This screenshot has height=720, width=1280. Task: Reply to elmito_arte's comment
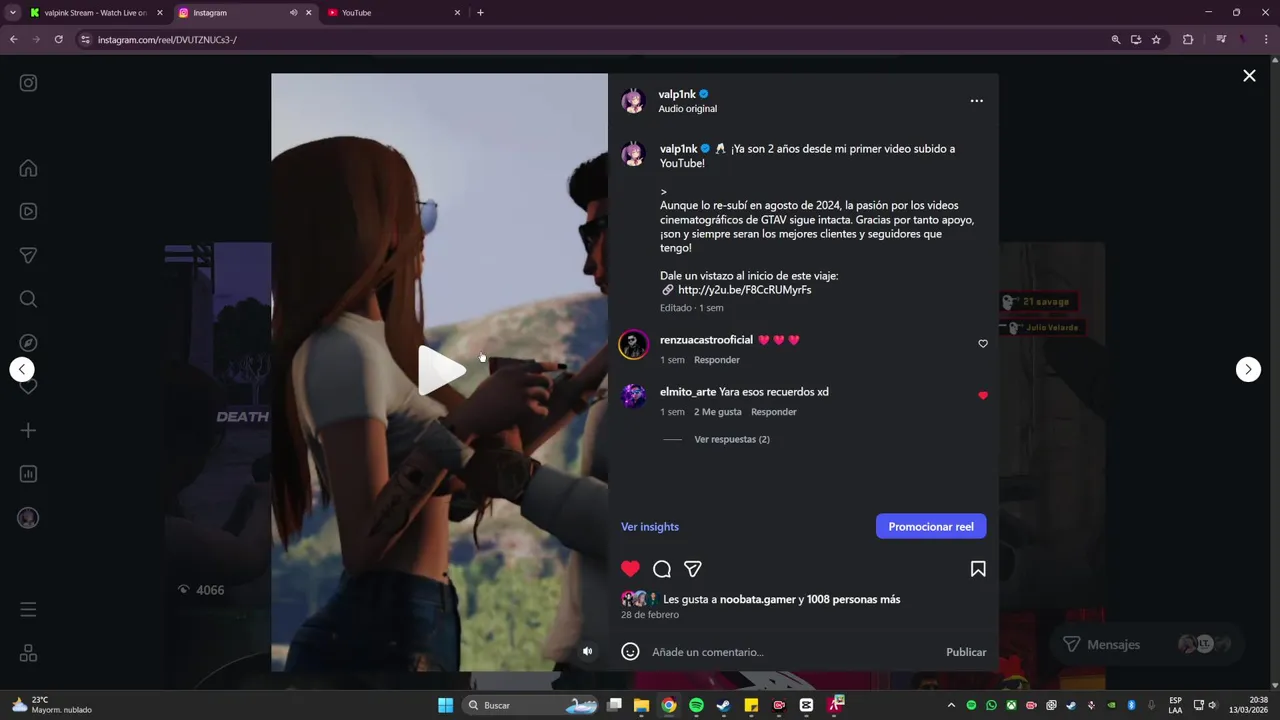point(774,412)
